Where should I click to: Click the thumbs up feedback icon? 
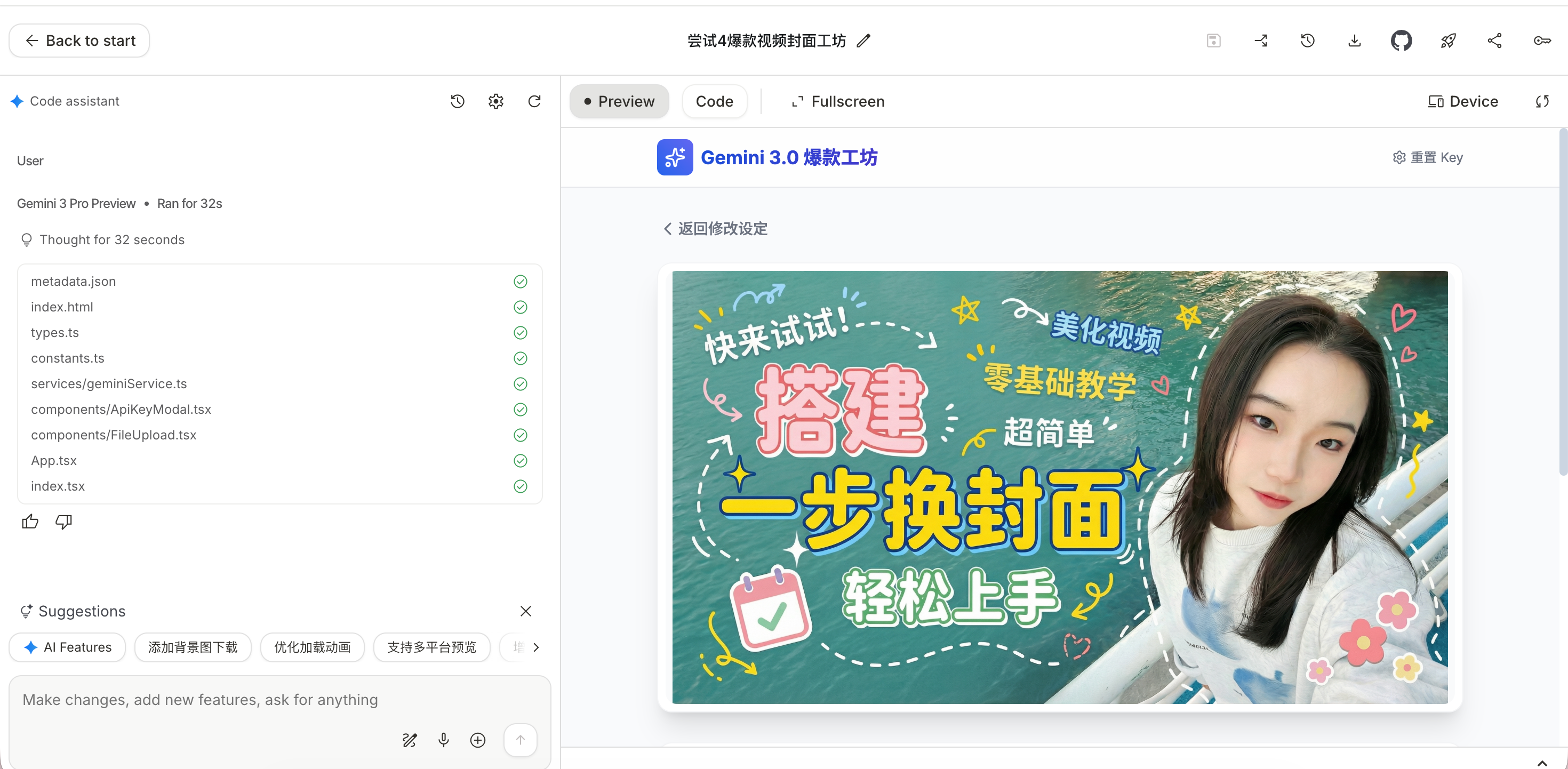click(30, 522)
